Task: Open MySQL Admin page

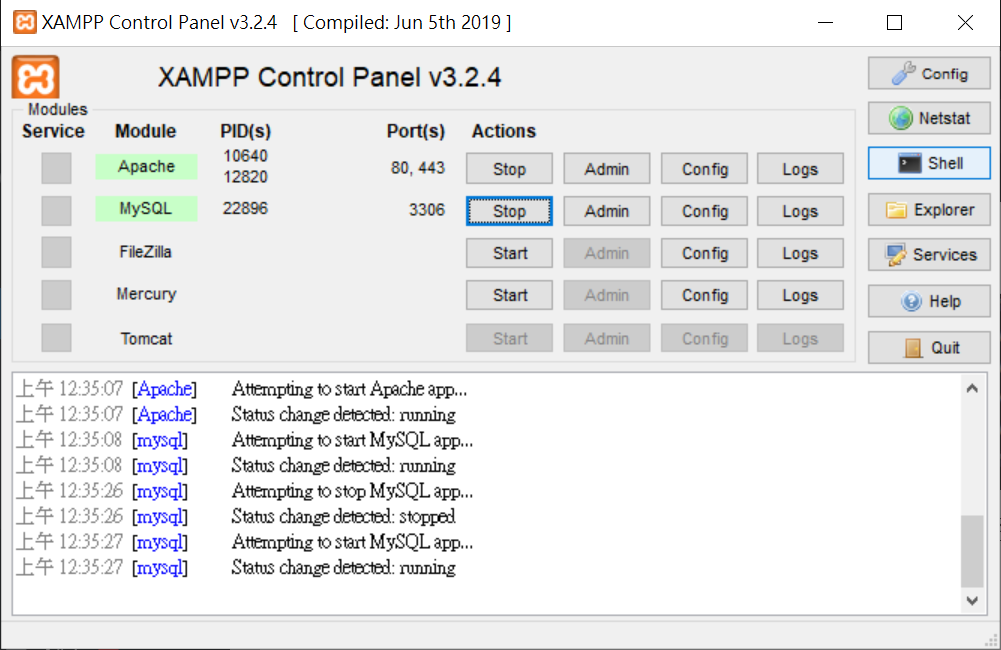Action: pyautogui.click(x=606, y=211)
